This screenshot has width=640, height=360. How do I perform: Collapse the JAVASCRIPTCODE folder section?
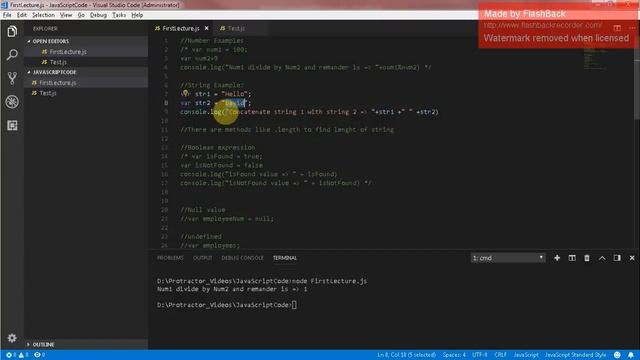click(x=54, y=72)
